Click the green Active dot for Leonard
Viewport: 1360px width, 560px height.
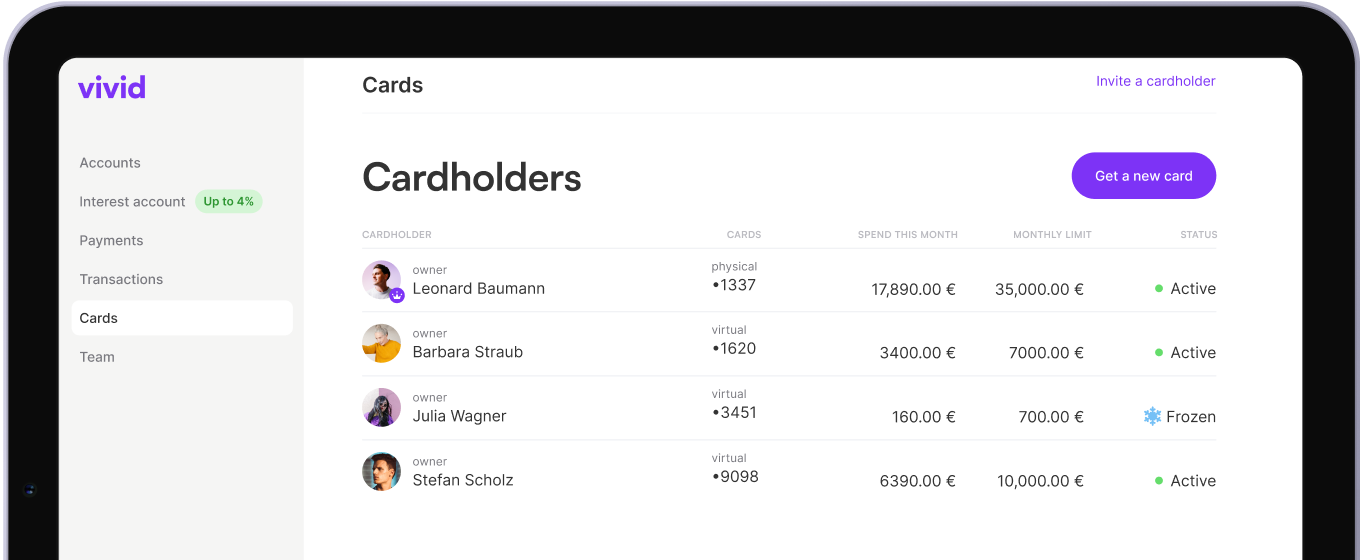click(1159, 288)
